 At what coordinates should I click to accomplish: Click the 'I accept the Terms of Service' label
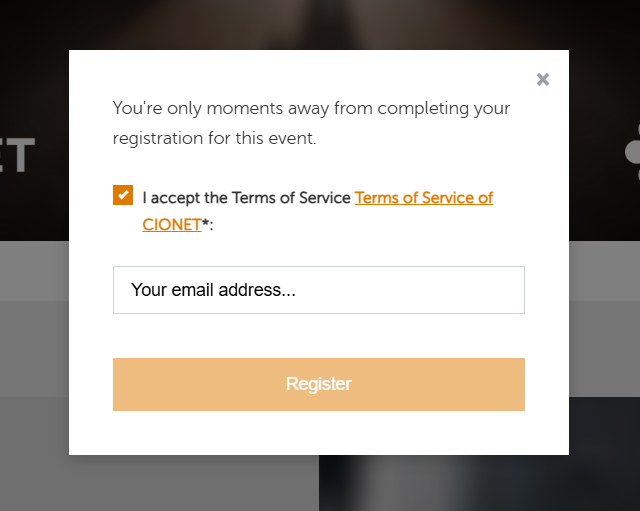[246, 198]
